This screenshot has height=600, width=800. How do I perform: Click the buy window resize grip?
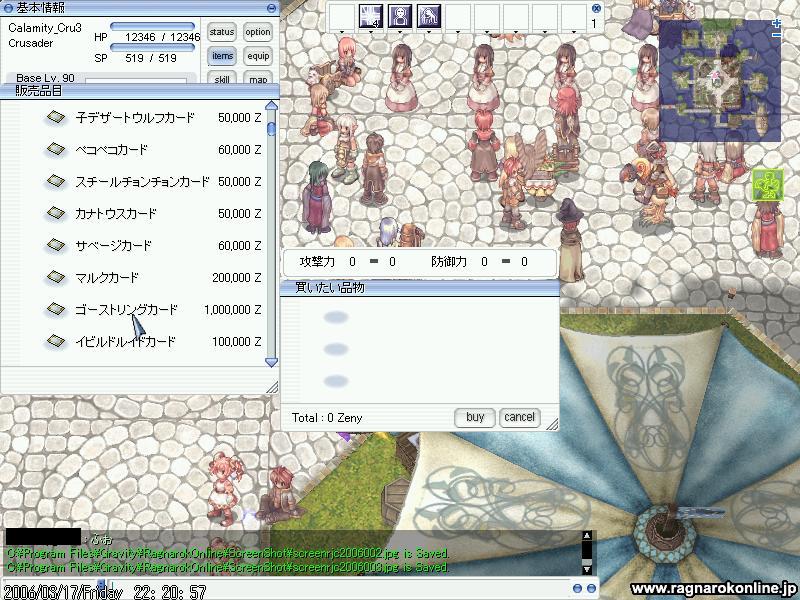pos(552,424)
